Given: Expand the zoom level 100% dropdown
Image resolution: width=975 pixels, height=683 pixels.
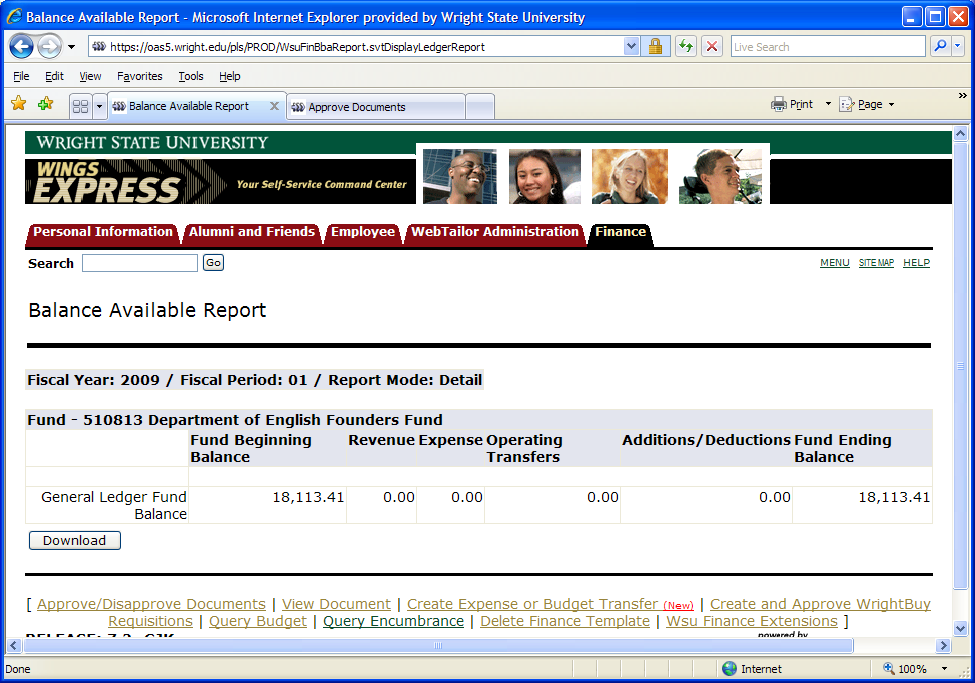Looking at the screenshot, I should pyautogui.click(x=944, y=669).
